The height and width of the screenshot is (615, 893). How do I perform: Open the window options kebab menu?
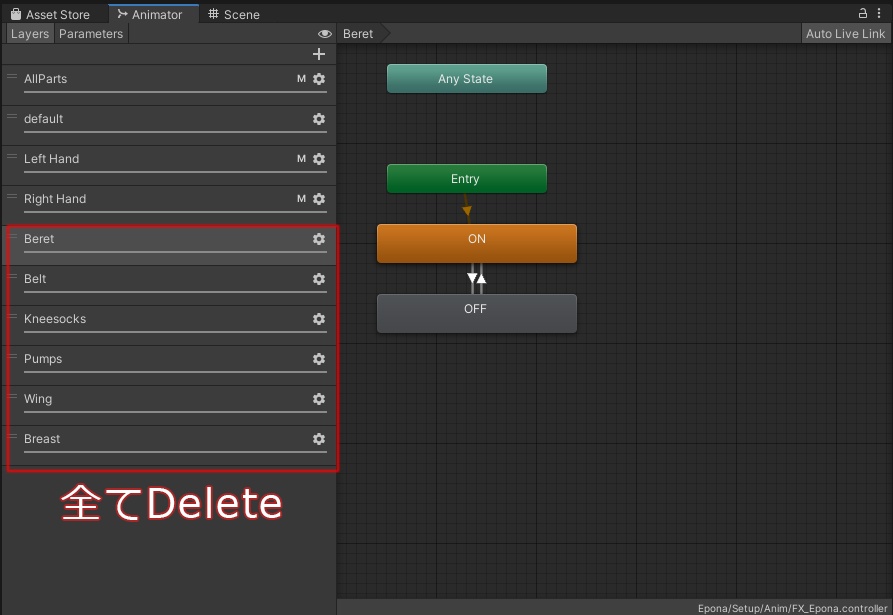[879, 13]
